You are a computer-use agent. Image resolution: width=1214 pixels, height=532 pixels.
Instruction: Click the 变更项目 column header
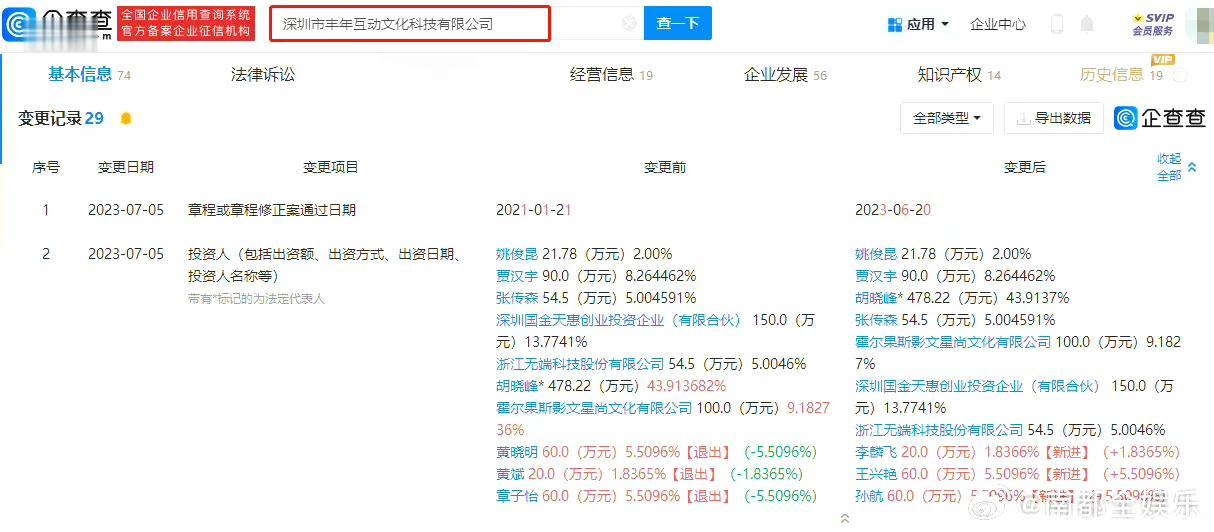[331, 167]
